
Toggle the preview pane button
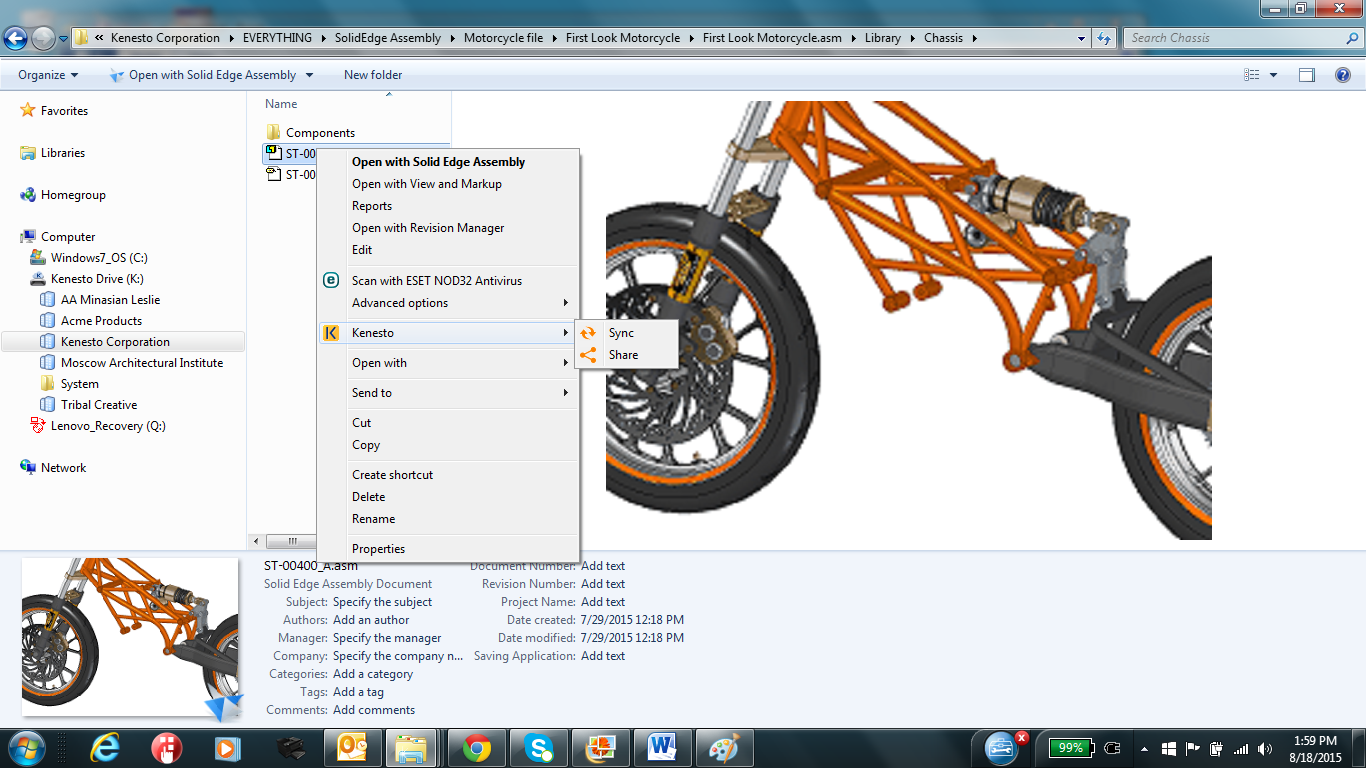click(x=1306, y=75)
